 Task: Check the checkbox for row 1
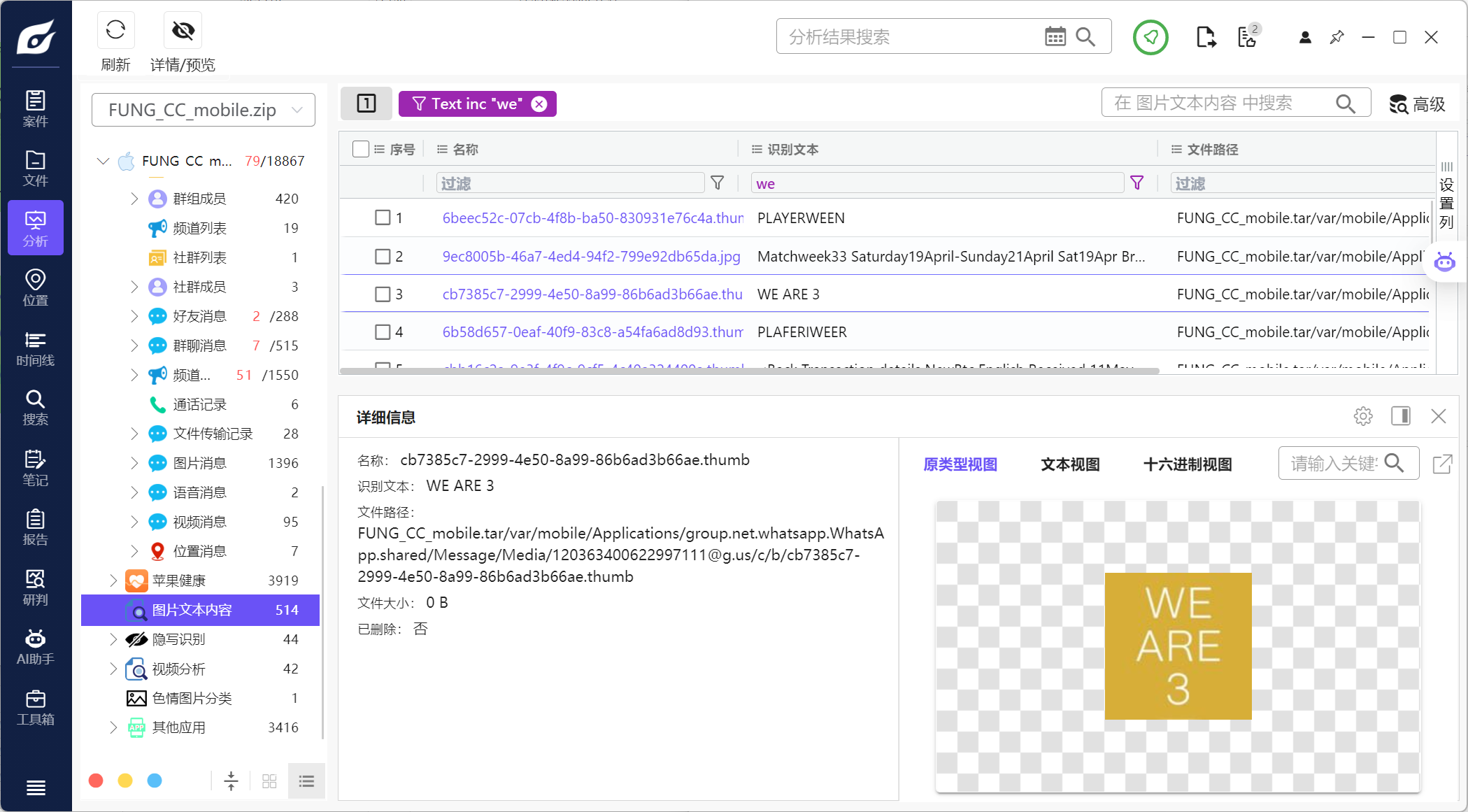click(x=383, y=218)
